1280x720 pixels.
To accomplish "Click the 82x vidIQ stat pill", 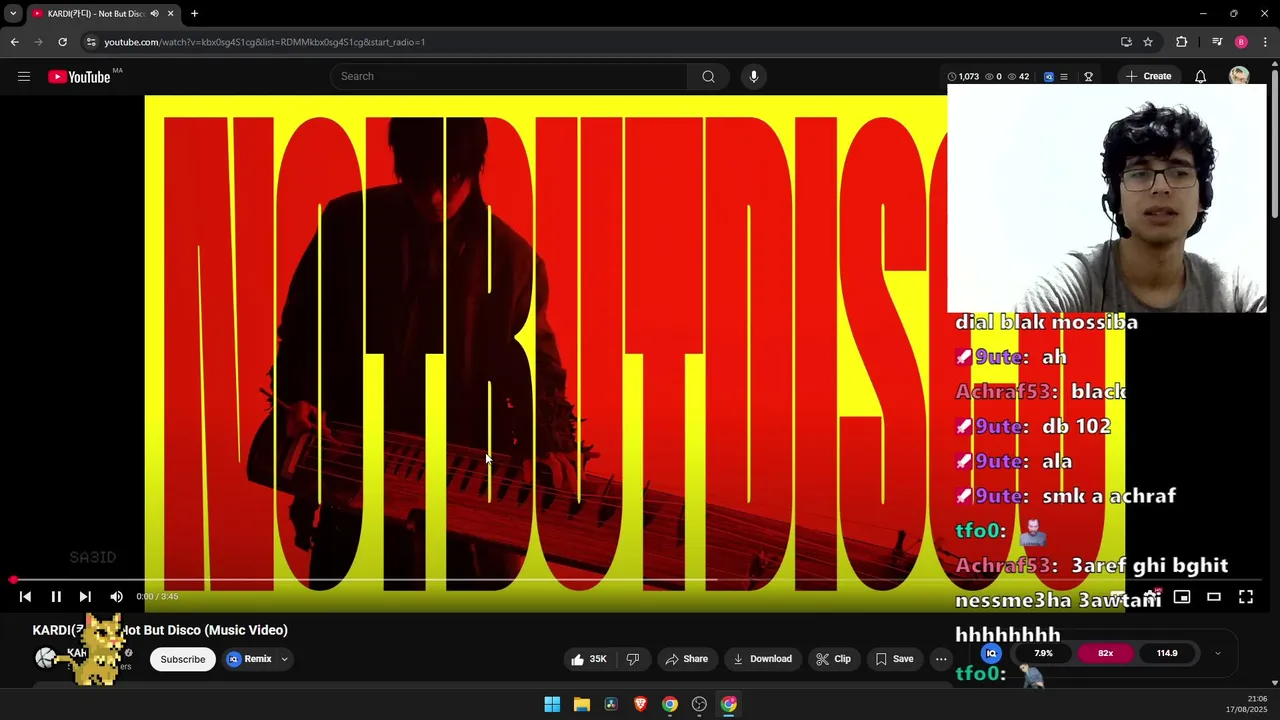I will (x=1105, y=653).
